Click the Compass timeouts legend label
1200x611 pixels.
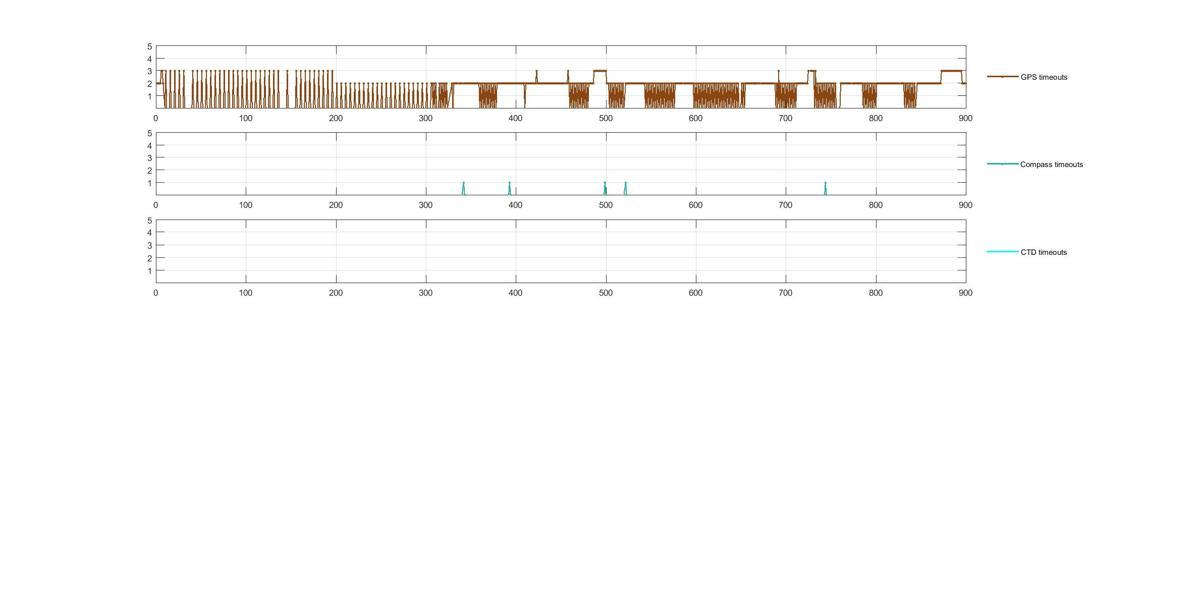coord(1051,164)
